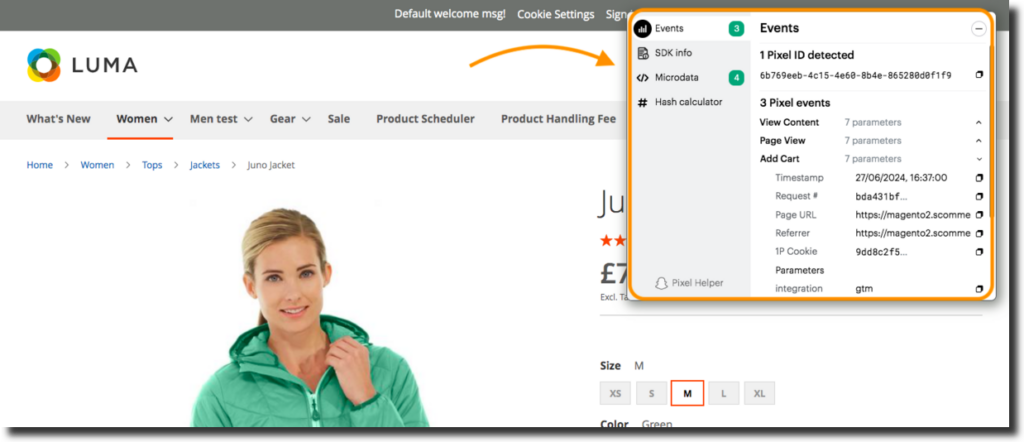Copy the Timestamp value
The width and height of the screenshot is (1024, 442).
(x=979, y=178)
